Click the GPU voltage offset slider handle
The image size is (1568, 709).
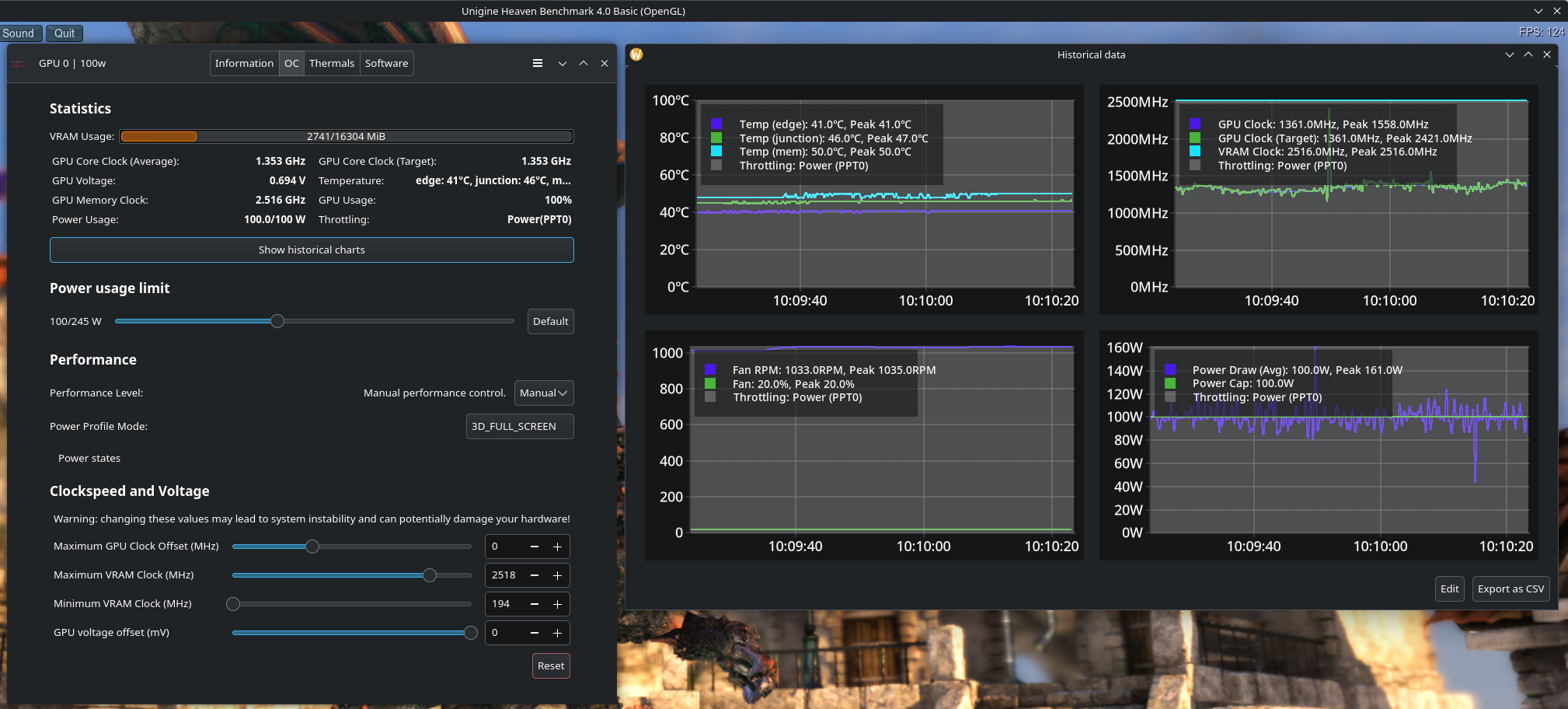(x=471, y=633)
